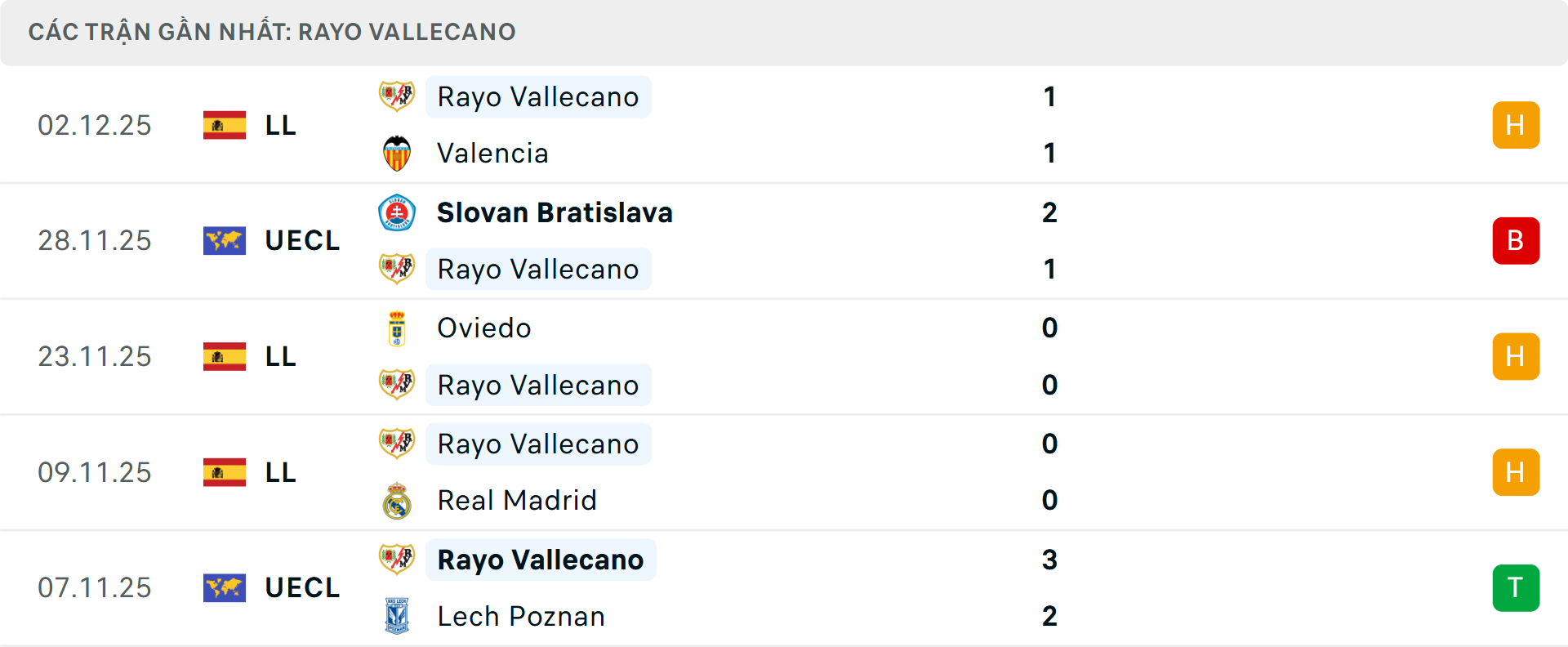Toggle the orange H result badge for Valencia match

click(x=1516, y=125)
